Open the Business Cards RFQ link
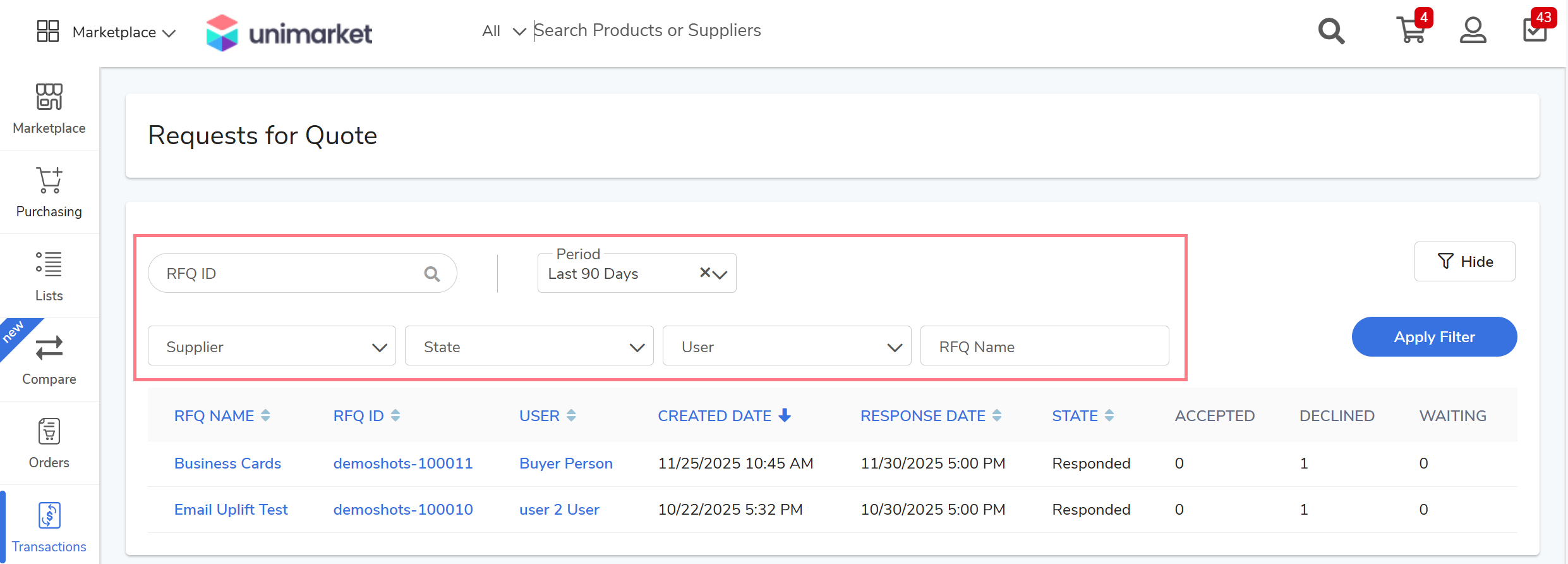Viewport: 1568px width, 564px height. [x=227, y=463]
